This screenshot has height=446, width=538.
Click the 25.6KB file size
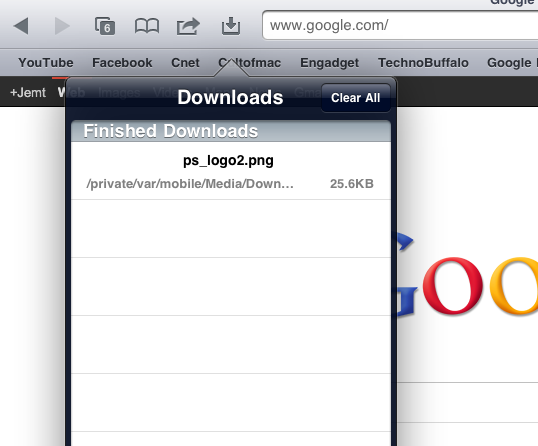(352, 184)
